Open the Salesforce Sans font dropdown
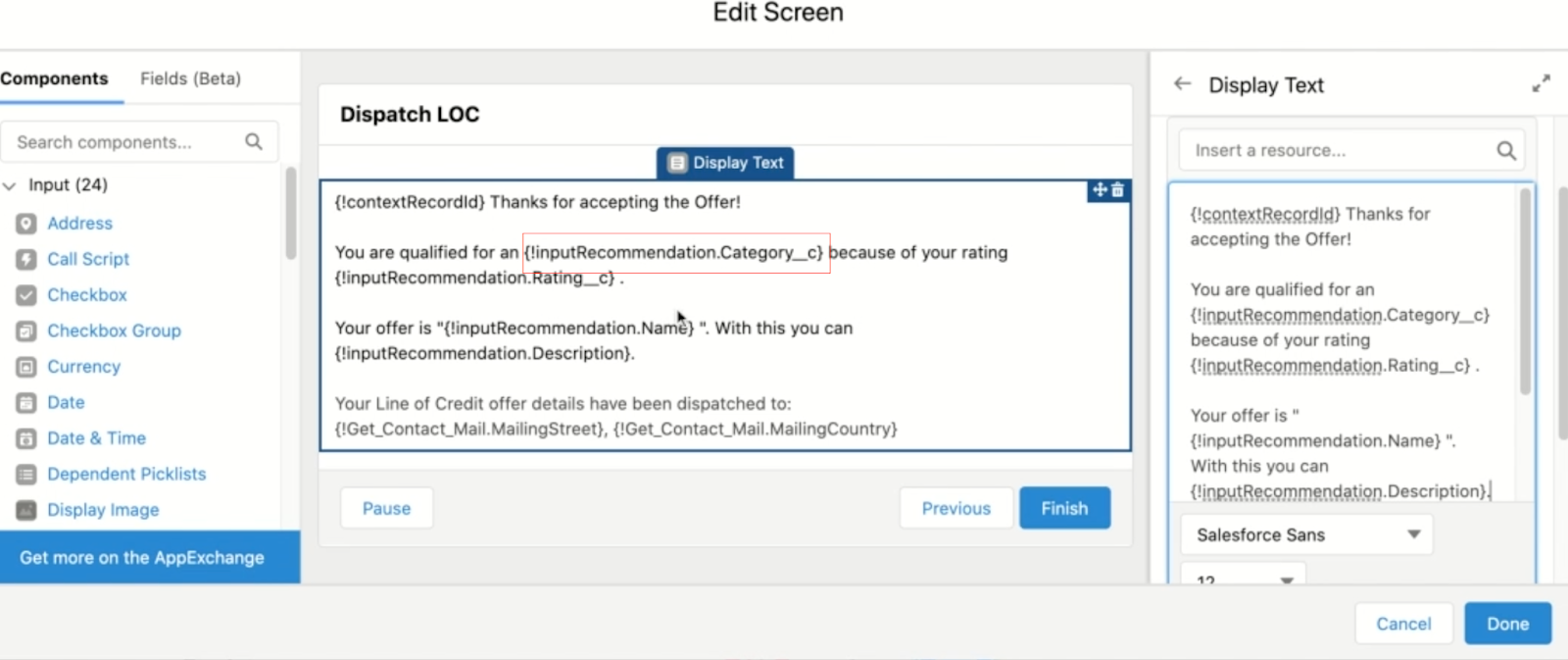Viewport: 1568px width, 660px height. pyautogui.click(x=1306, y=534)
